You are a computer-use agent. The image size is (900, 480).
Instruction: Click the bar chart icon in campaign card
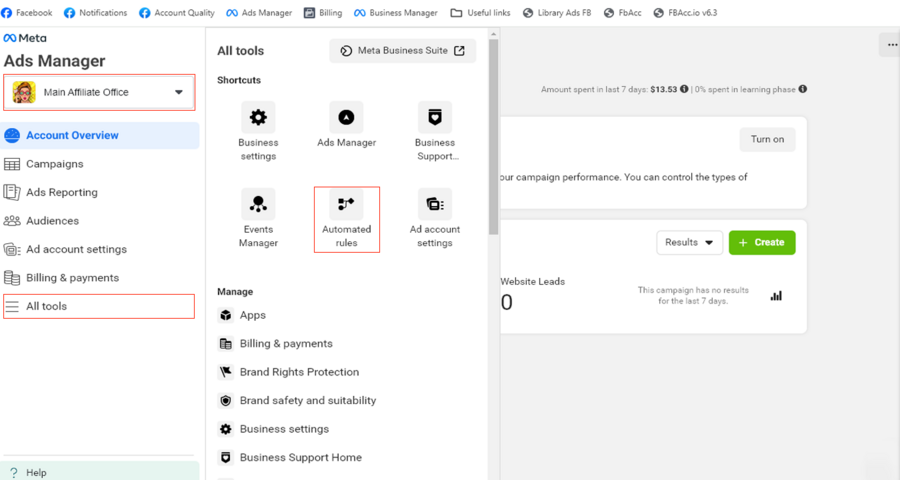point(776,296)
